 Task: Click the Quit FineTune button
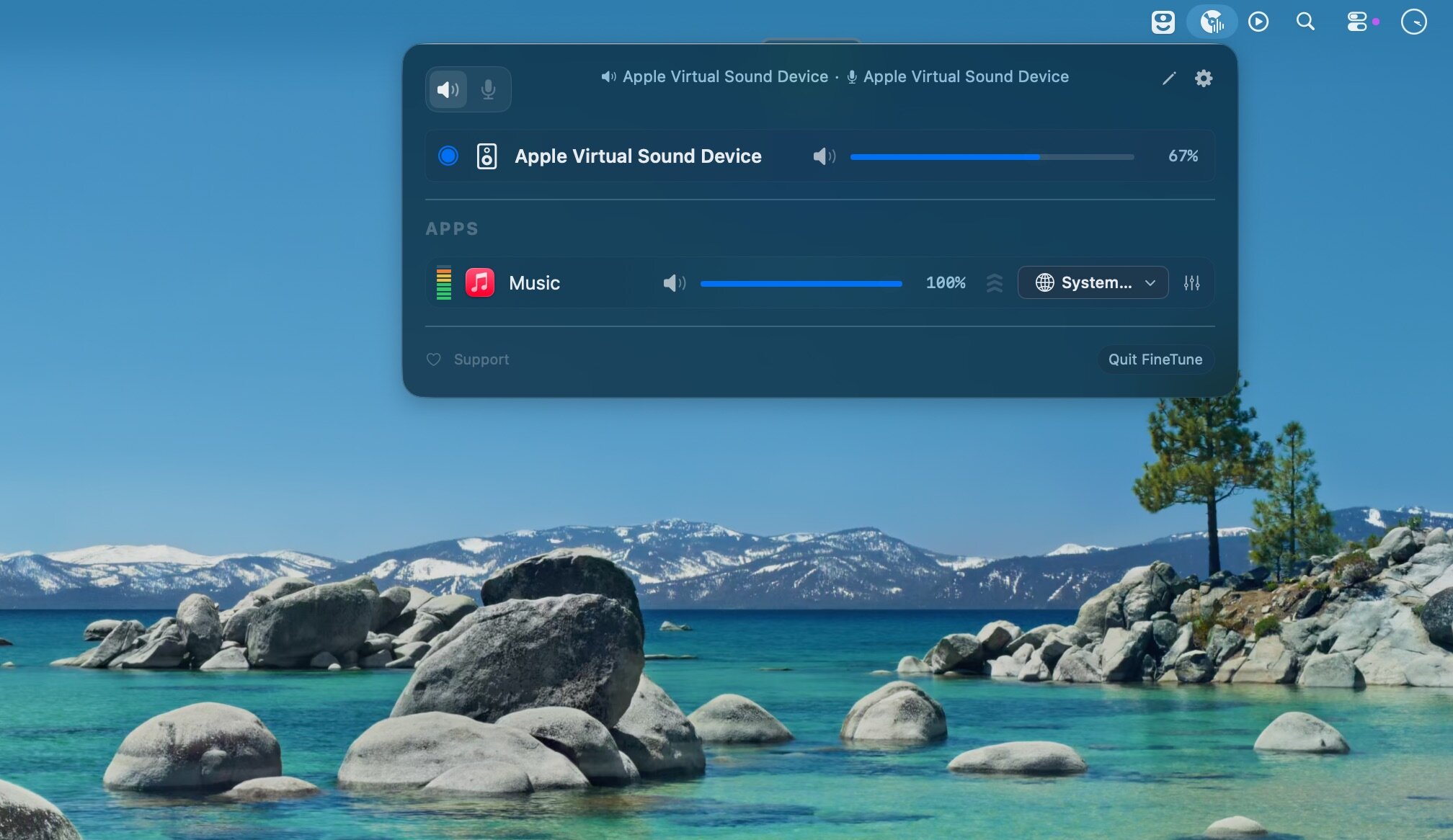[1155, 359]
